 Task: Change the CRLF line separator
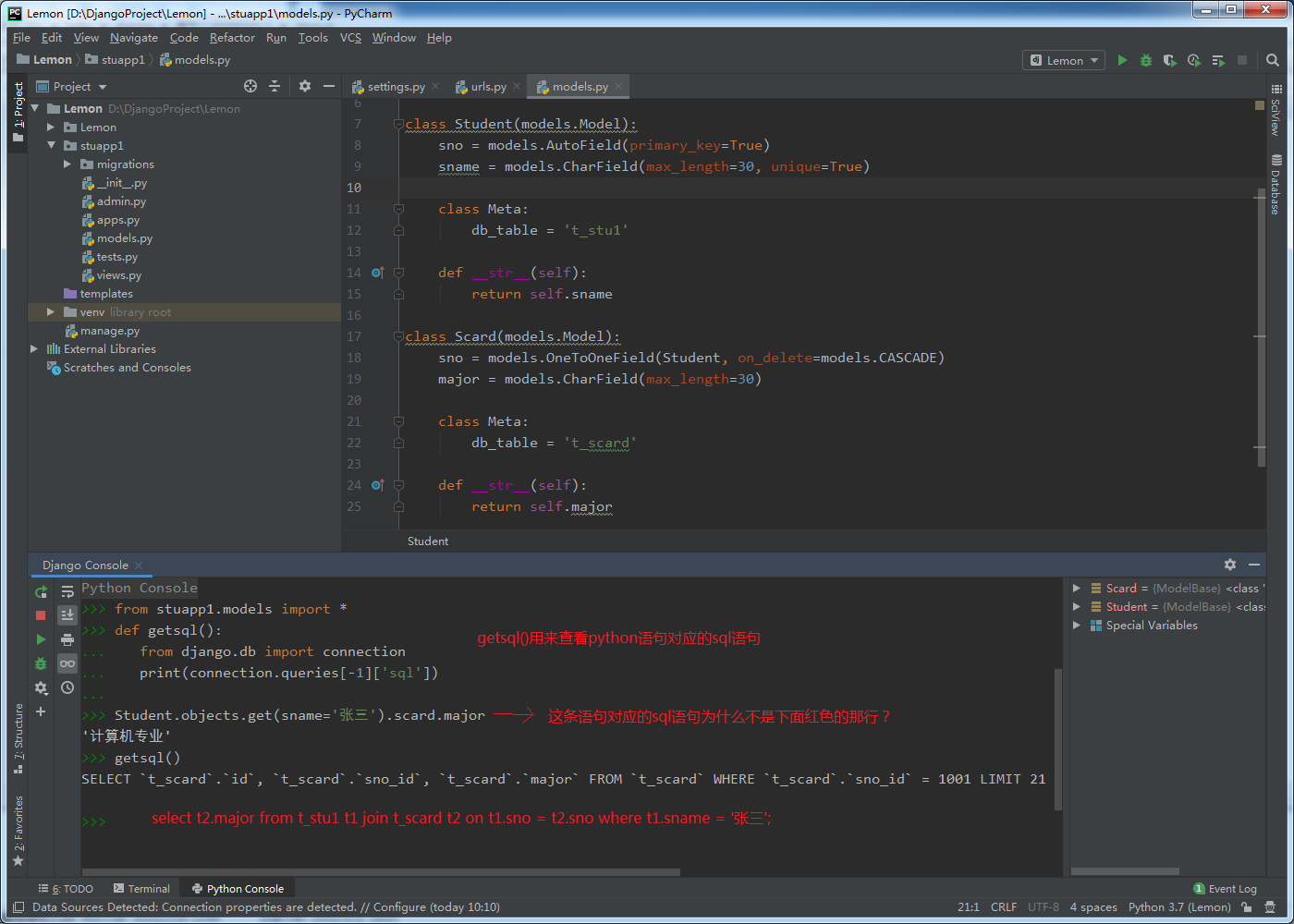point(1004,907)
